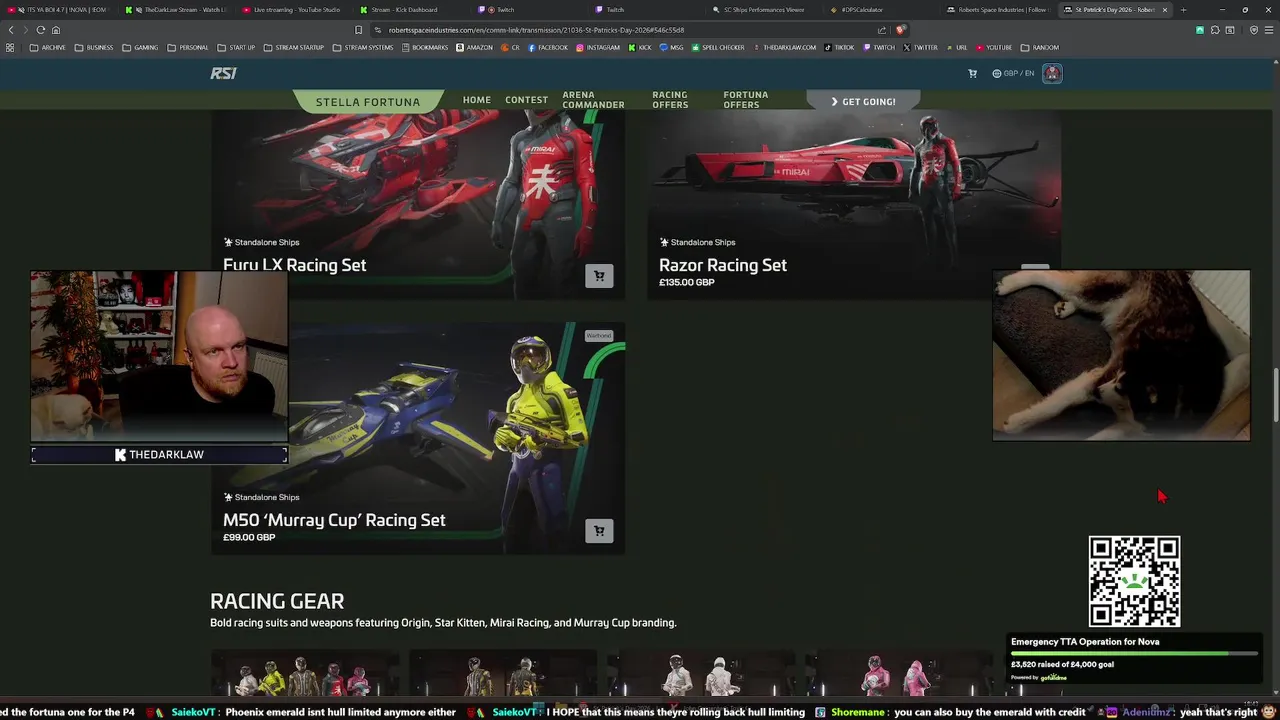This screenshot has height=720, width=1280.
Task: Open the Razor Racing Set title
Action: (x=722, y=265)
